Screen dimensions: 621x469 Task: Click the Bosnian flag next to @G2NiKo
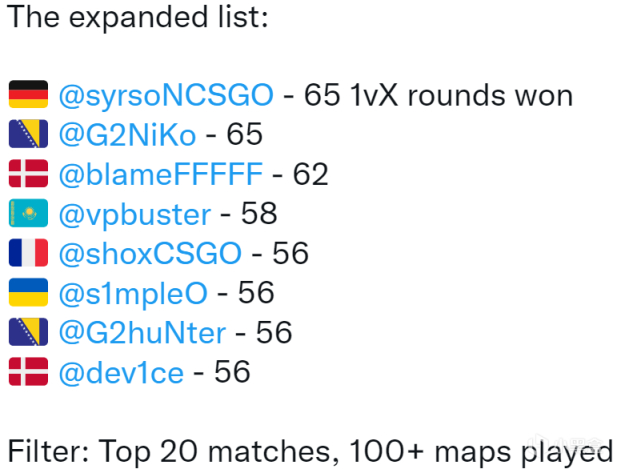[x=29, y=134]
